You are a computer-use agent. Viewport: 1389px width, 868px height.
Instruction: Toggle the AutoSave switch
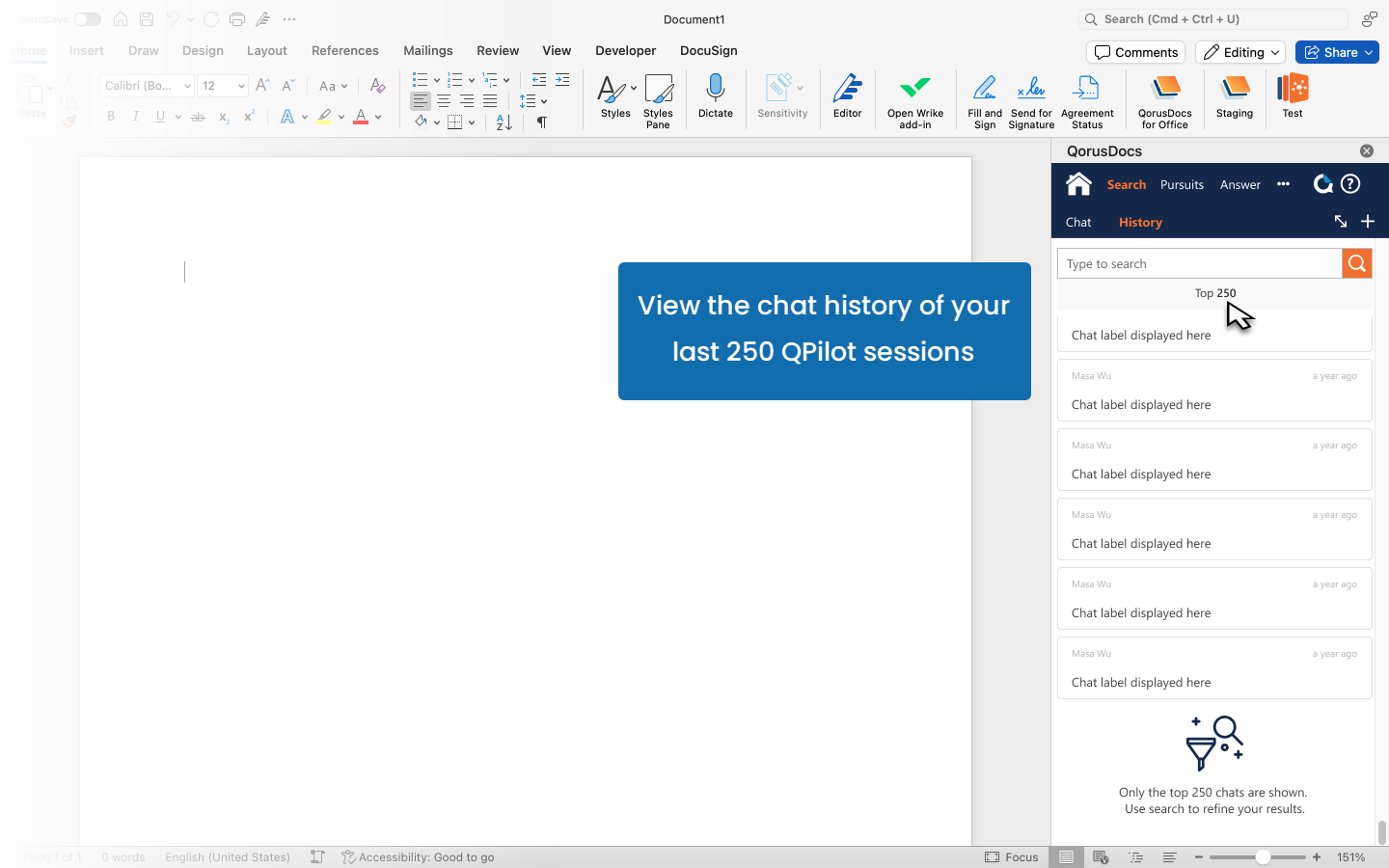pyautogui.click(x=87, y=19)
